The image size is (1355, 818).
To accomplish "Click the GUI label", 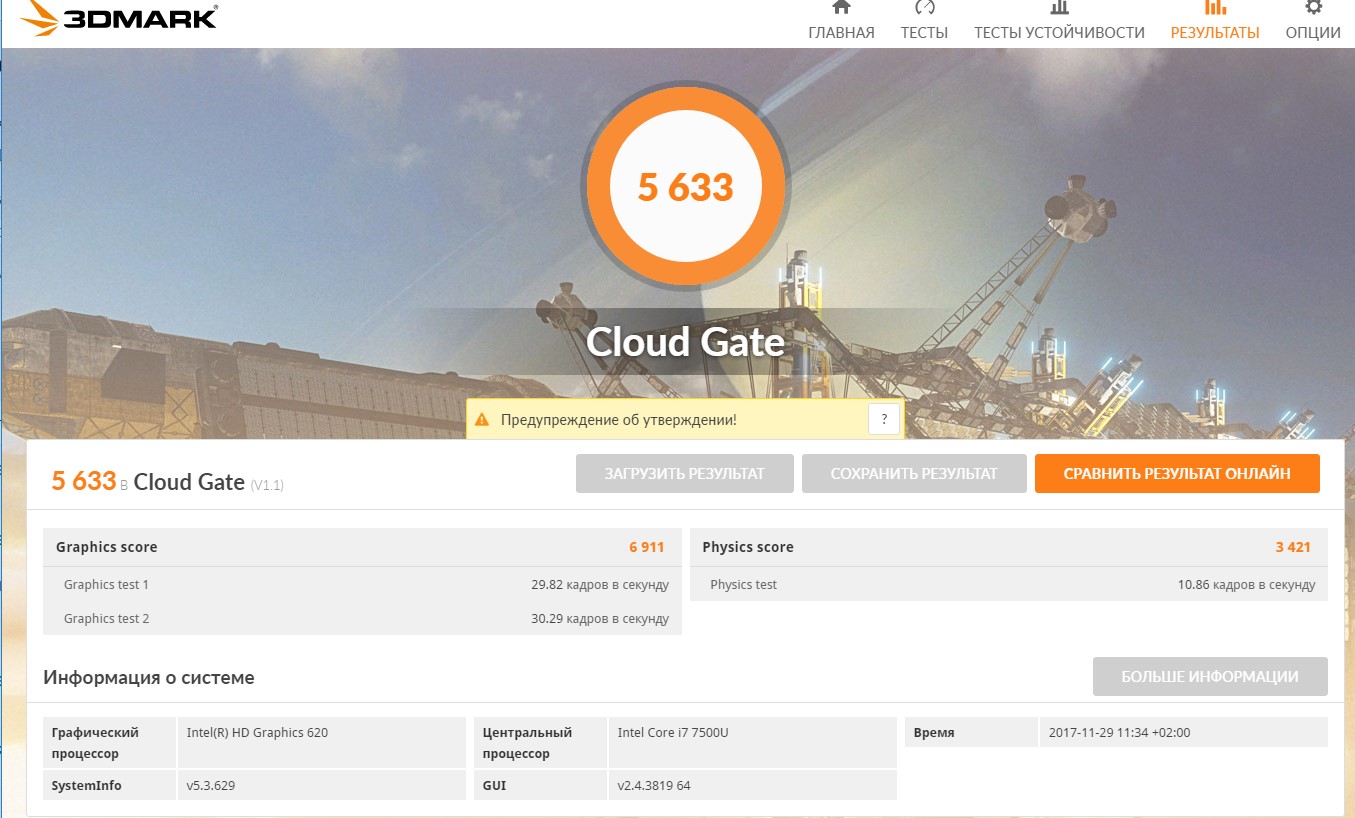I will click(x=494, y=786).
